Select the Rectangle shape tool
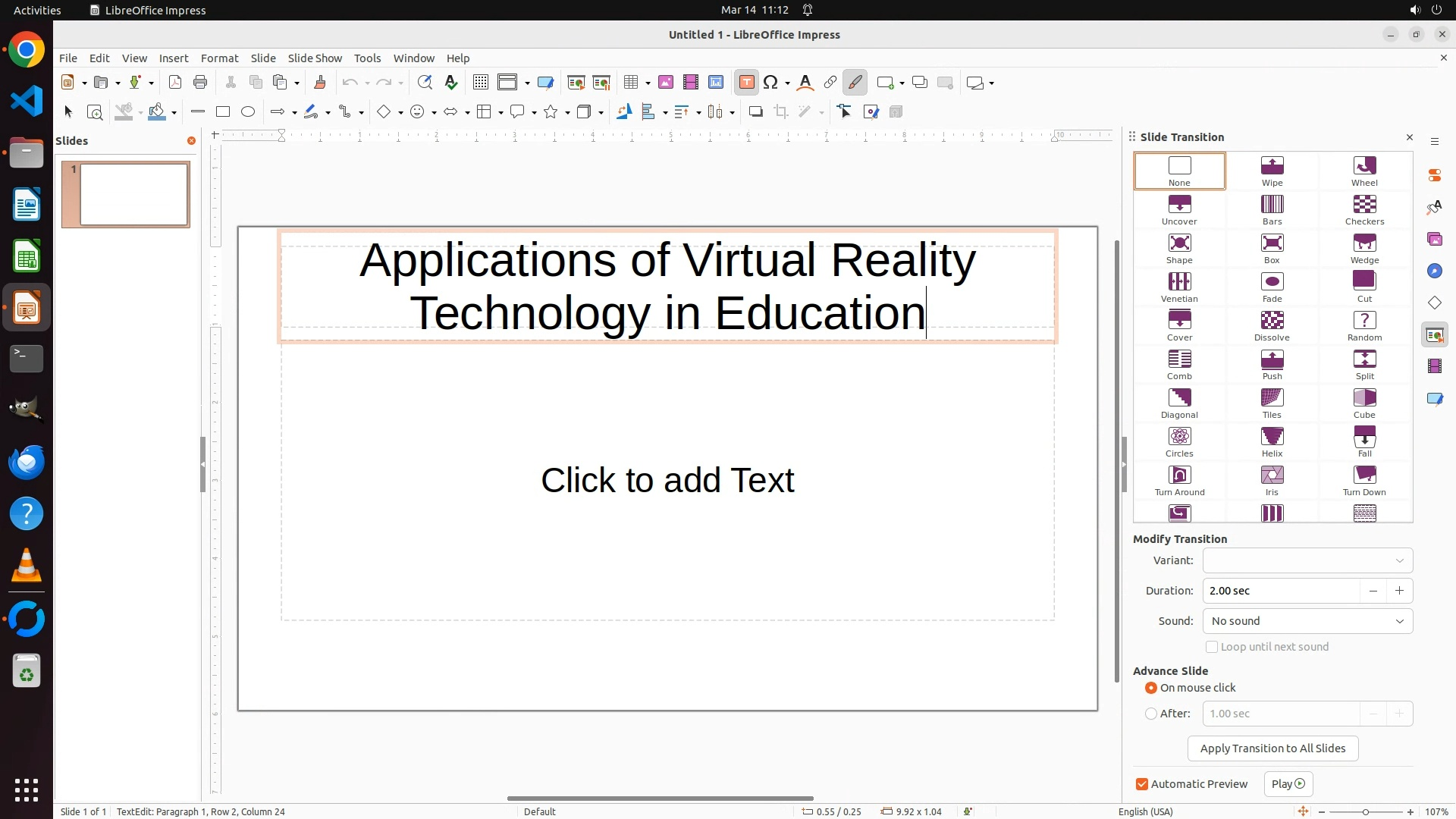The height and width of the screenshot is (819, 1456). tap(223, 112)
